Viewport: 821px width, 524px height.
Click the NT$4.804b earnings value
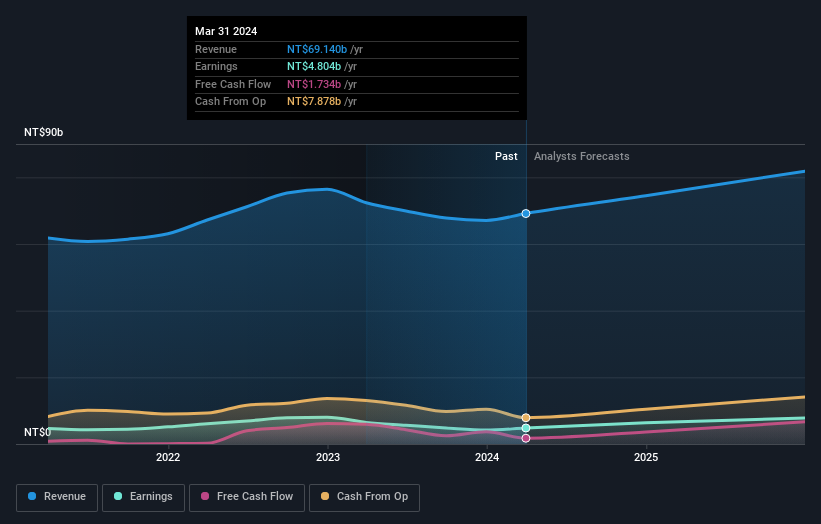[314, 66]
